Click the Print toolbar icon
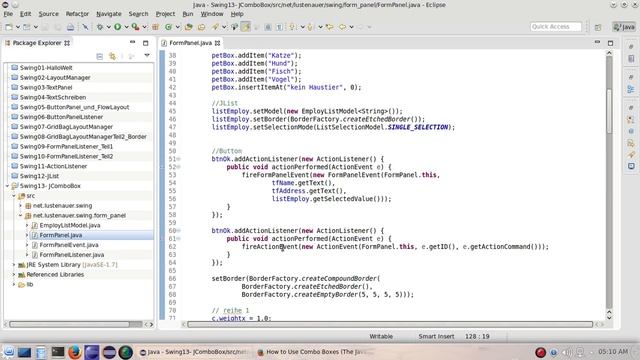The width and height of the screenshot is (640, 360). pos(71,27)
